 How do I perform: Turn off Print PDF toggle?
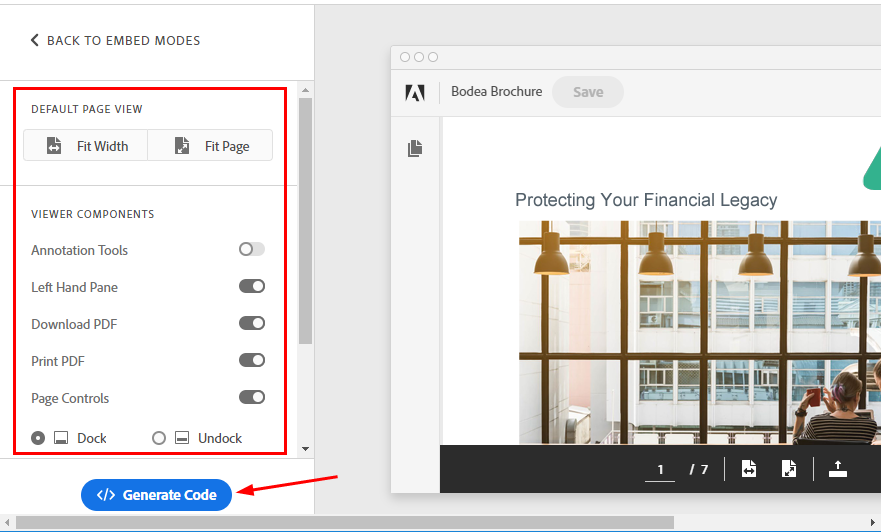[x=252, y=360]
